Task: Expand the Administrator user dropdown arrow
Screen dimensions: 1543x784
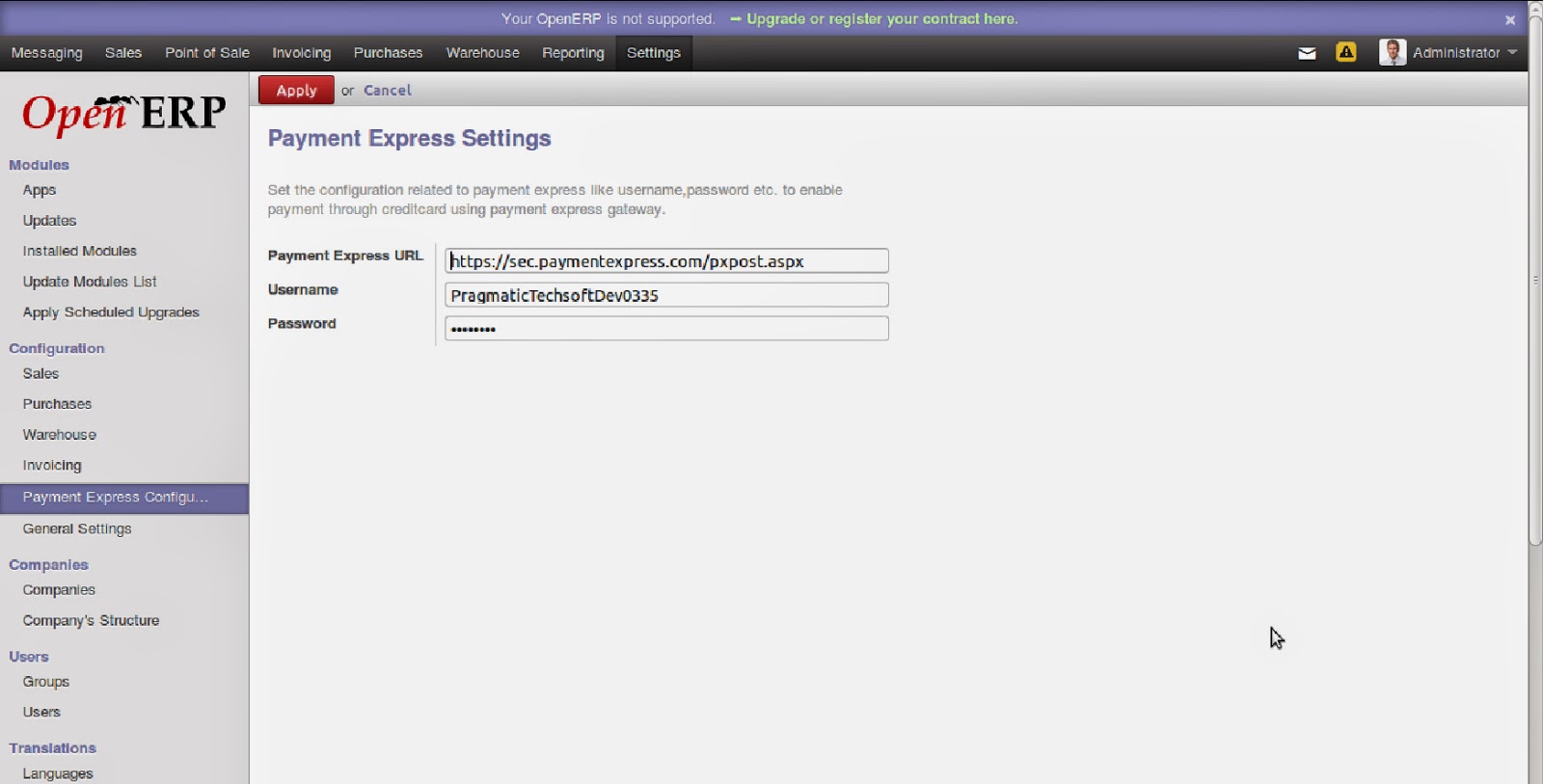Action: 1512,52
